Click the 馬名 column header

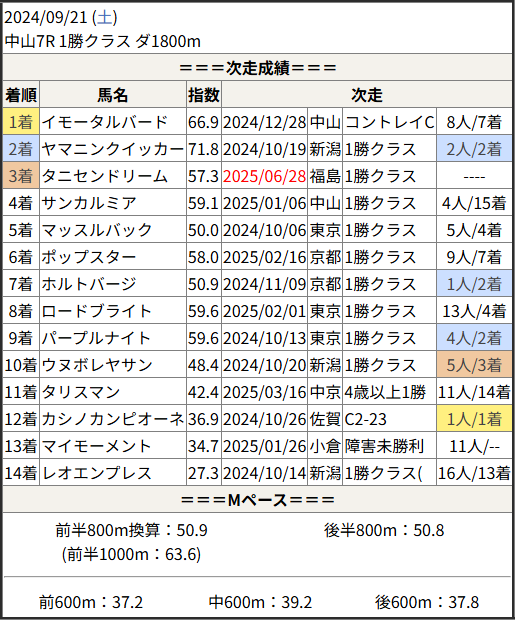(113, 95)
